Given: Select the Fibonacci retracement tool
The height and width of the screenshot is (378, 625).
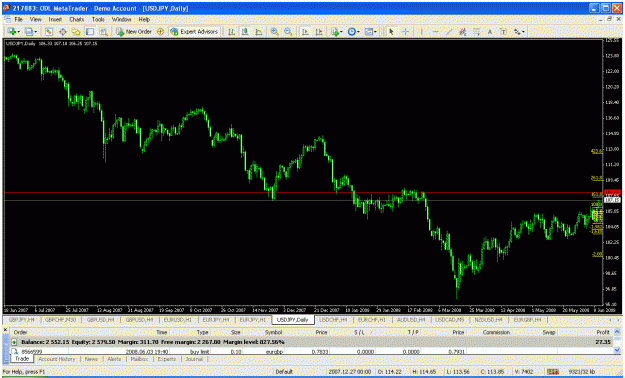Looking at the screenshot, I should tap(476, 32).
